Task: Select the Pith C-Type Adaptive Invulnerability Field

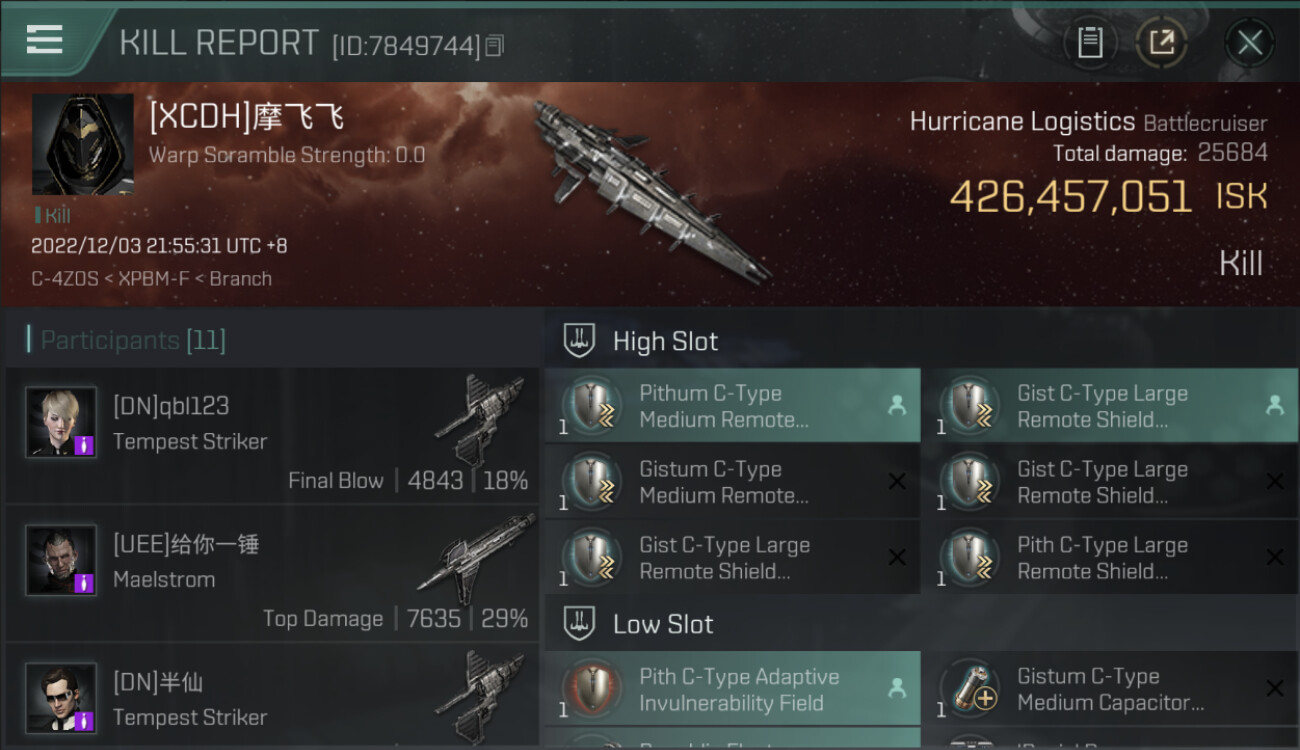Action: coord(732,689)
